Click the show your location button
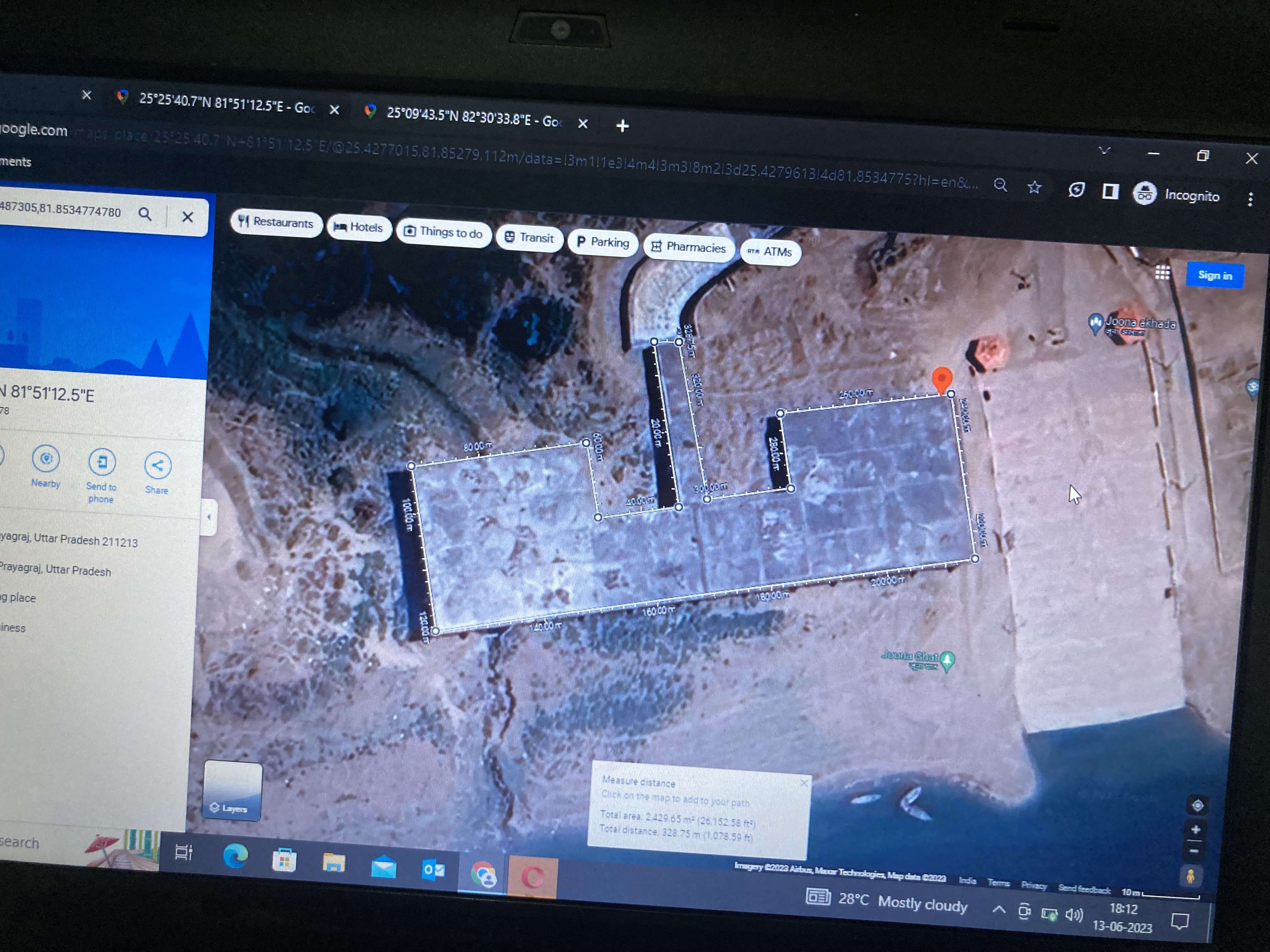The image size is (1270, 952). [x=1198, y=805]
